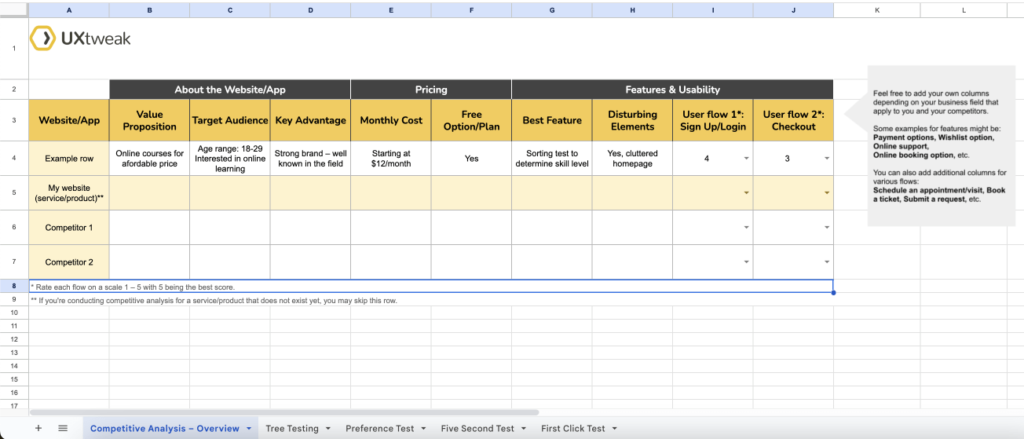Viewport: 1024px width, 439px height.
Task: Select the Competitor 1 label cell
Action: click(x=69, y=228)
